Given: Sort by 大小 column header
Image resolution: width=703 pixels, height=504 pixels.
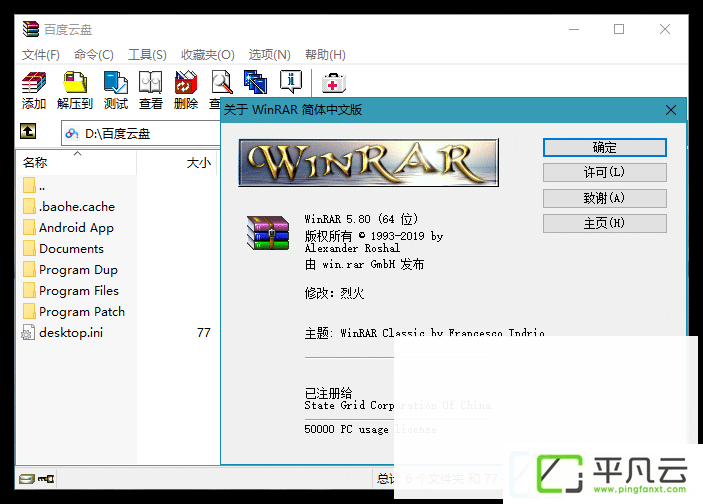Looking at the screenshot, I should (x=177, y=162).
